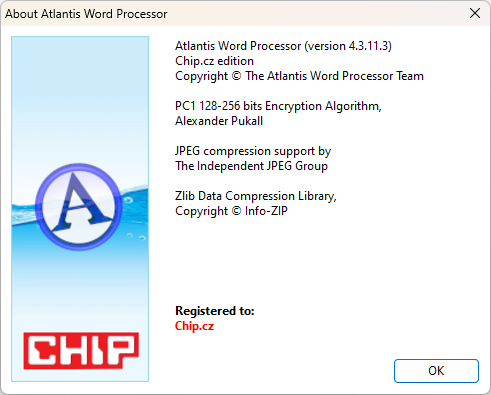491x395 pixels.
Task: Close the About Atlantis dialog
Action: click(475, 13)
